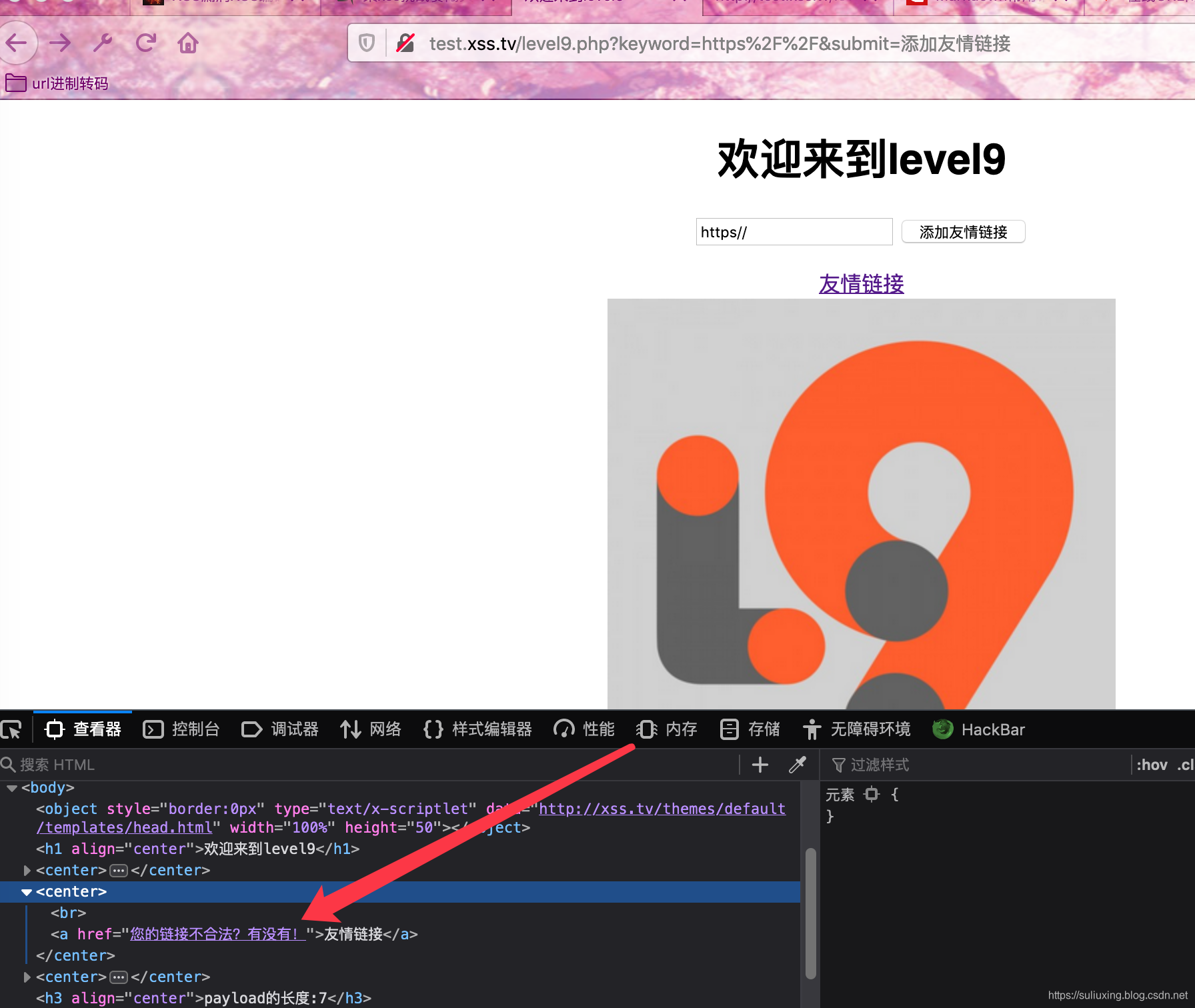Screen dimensions: 1195x1008
Task: Go forward with the forward arrow
Action: [60, 43]
